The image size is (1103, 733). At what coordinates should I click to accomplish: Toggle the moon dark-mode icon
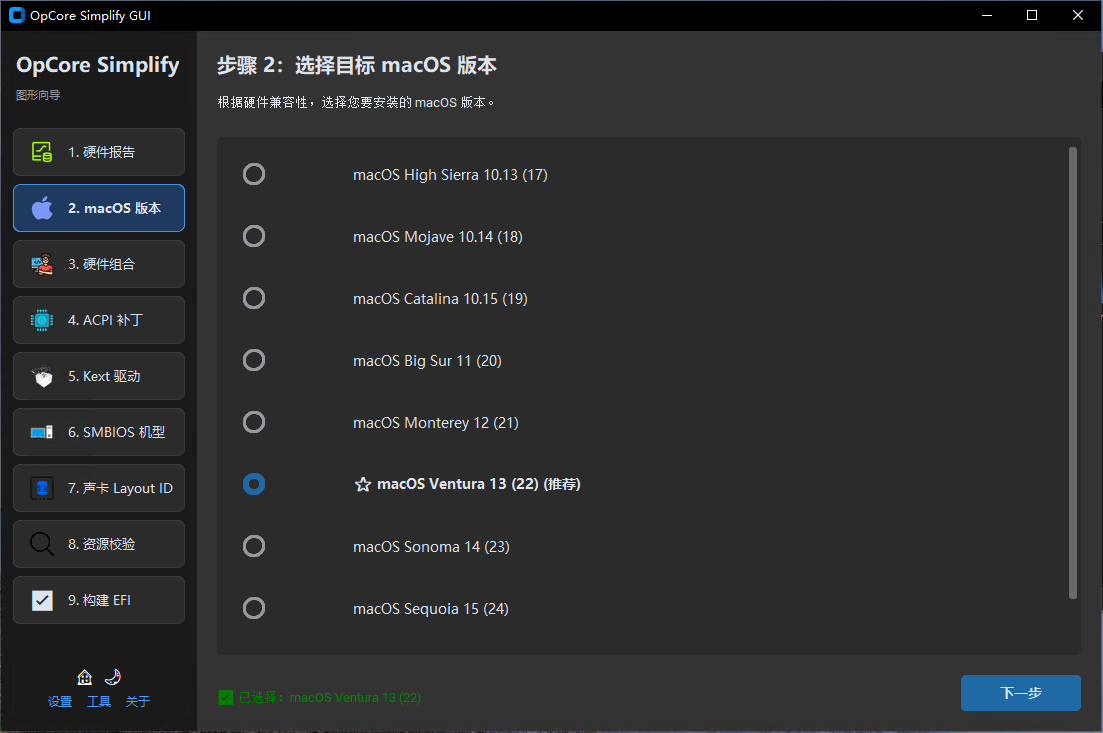113,677
